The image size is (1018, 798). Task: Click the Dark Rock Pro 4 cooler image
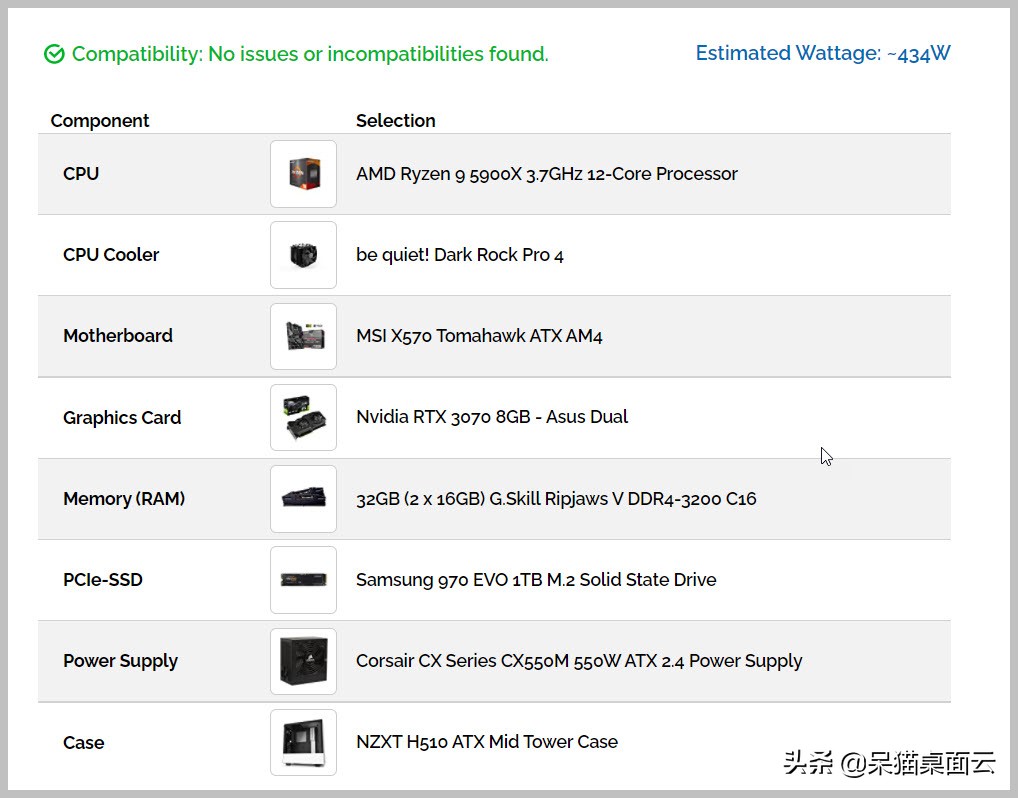[x=303, y=255]
